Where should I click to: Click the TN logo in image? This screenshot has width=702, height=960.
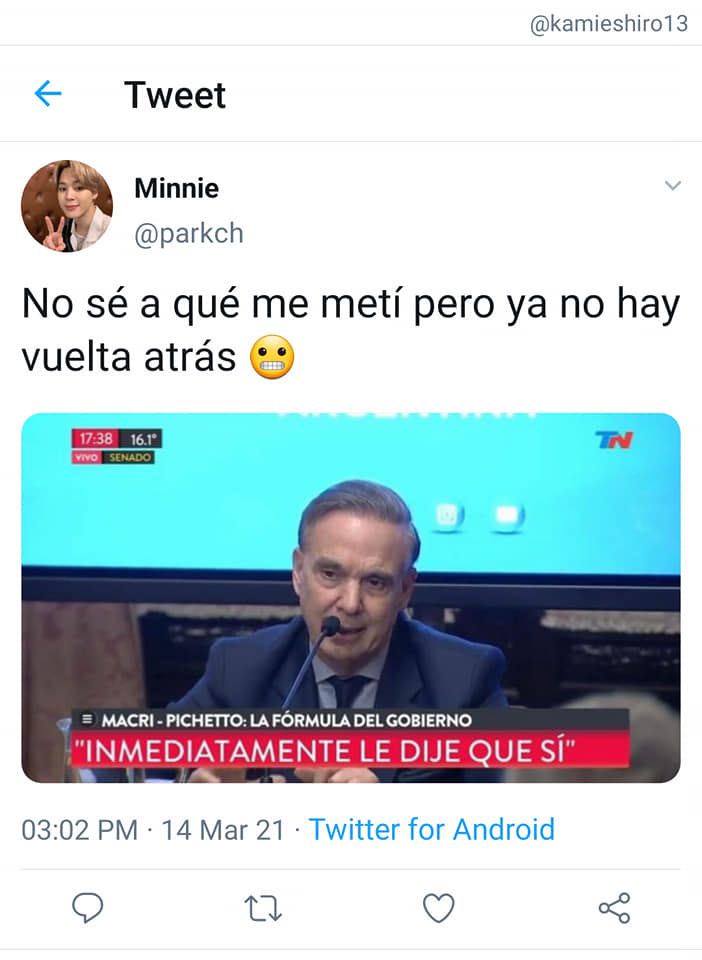(614, 439)
